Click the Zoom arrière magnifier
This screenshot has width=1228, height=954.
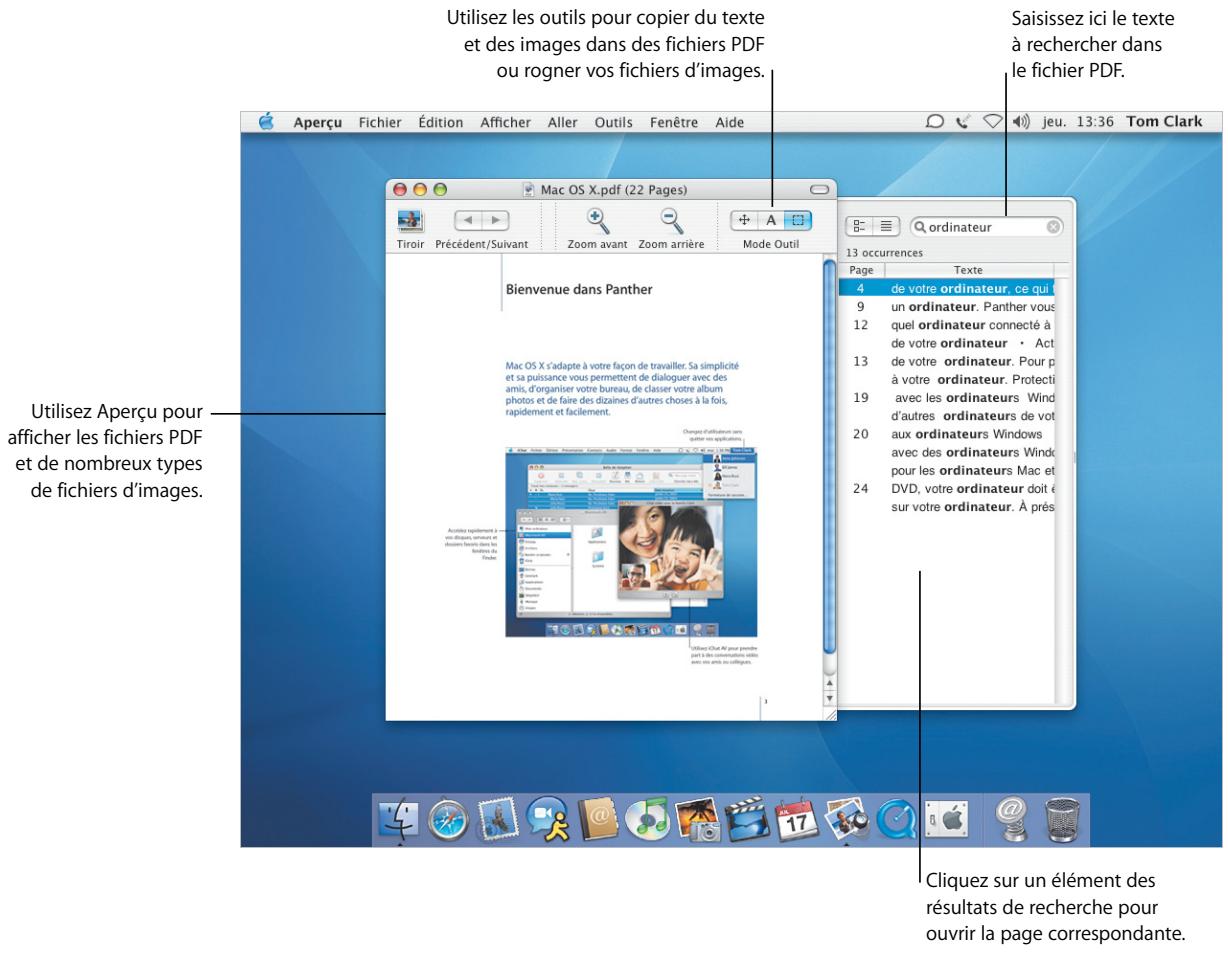tap(671, 220)
